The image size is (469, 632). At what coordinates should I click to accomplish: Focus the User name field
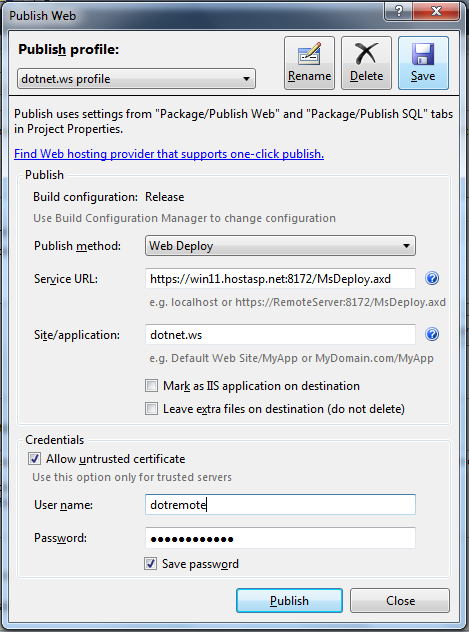(280, 505)
